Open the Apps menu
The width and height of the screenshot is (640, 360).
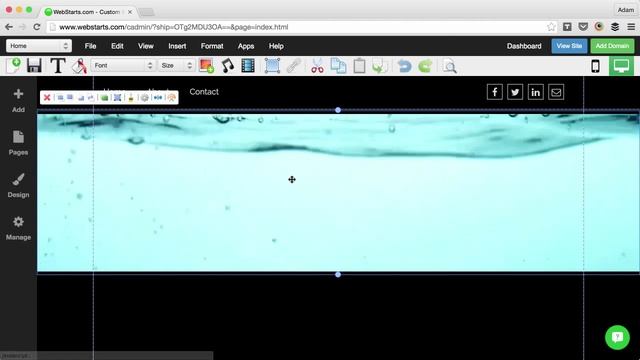click(246, 46)
